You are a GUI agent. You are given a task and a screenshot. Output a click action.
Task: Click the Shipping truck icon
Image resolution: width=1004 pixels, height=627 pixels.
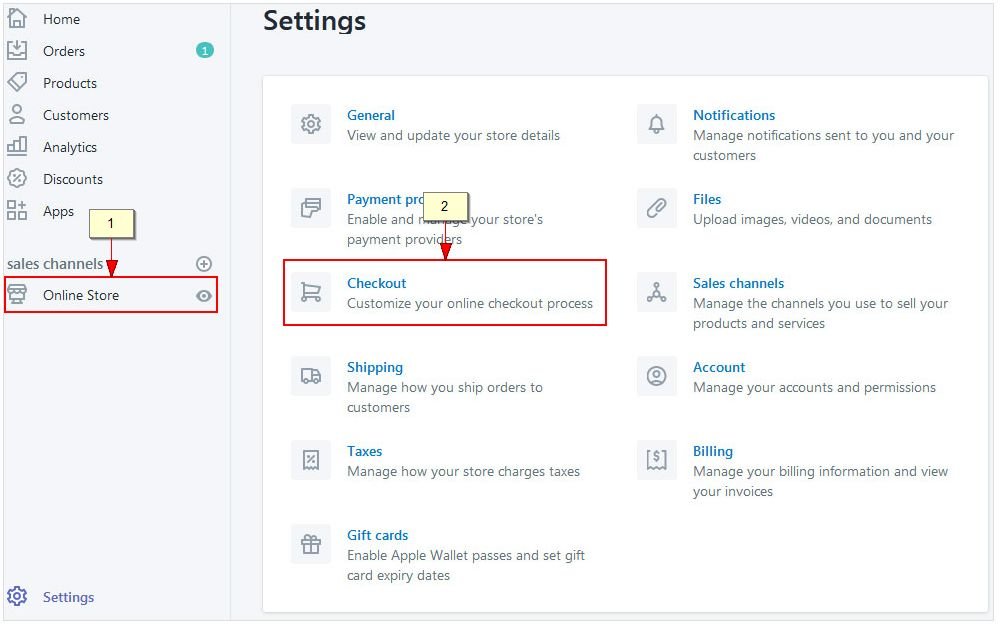point(311,377)
